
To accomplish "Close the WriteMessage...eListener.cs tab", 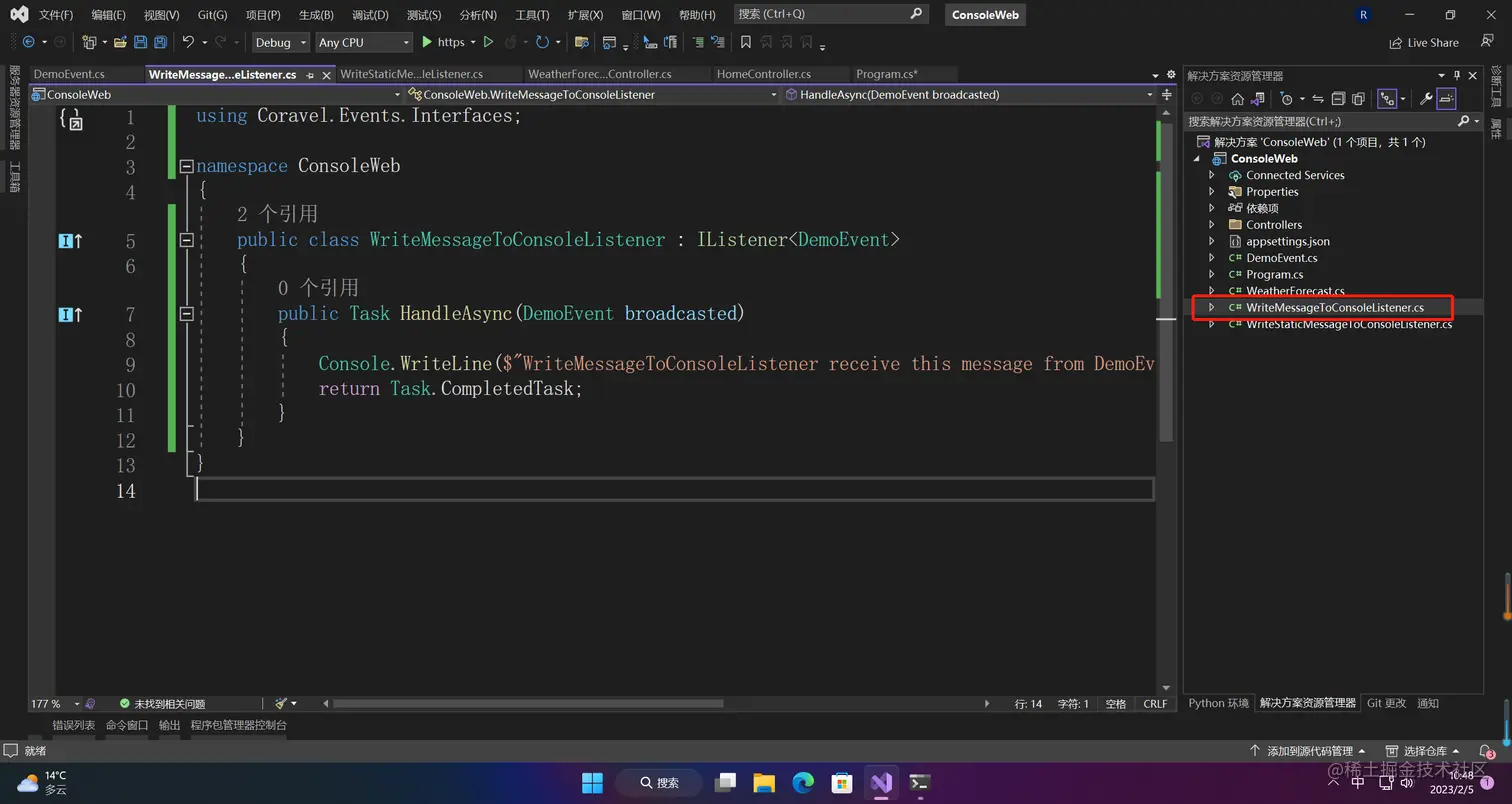I will click(x=326, y=75).
